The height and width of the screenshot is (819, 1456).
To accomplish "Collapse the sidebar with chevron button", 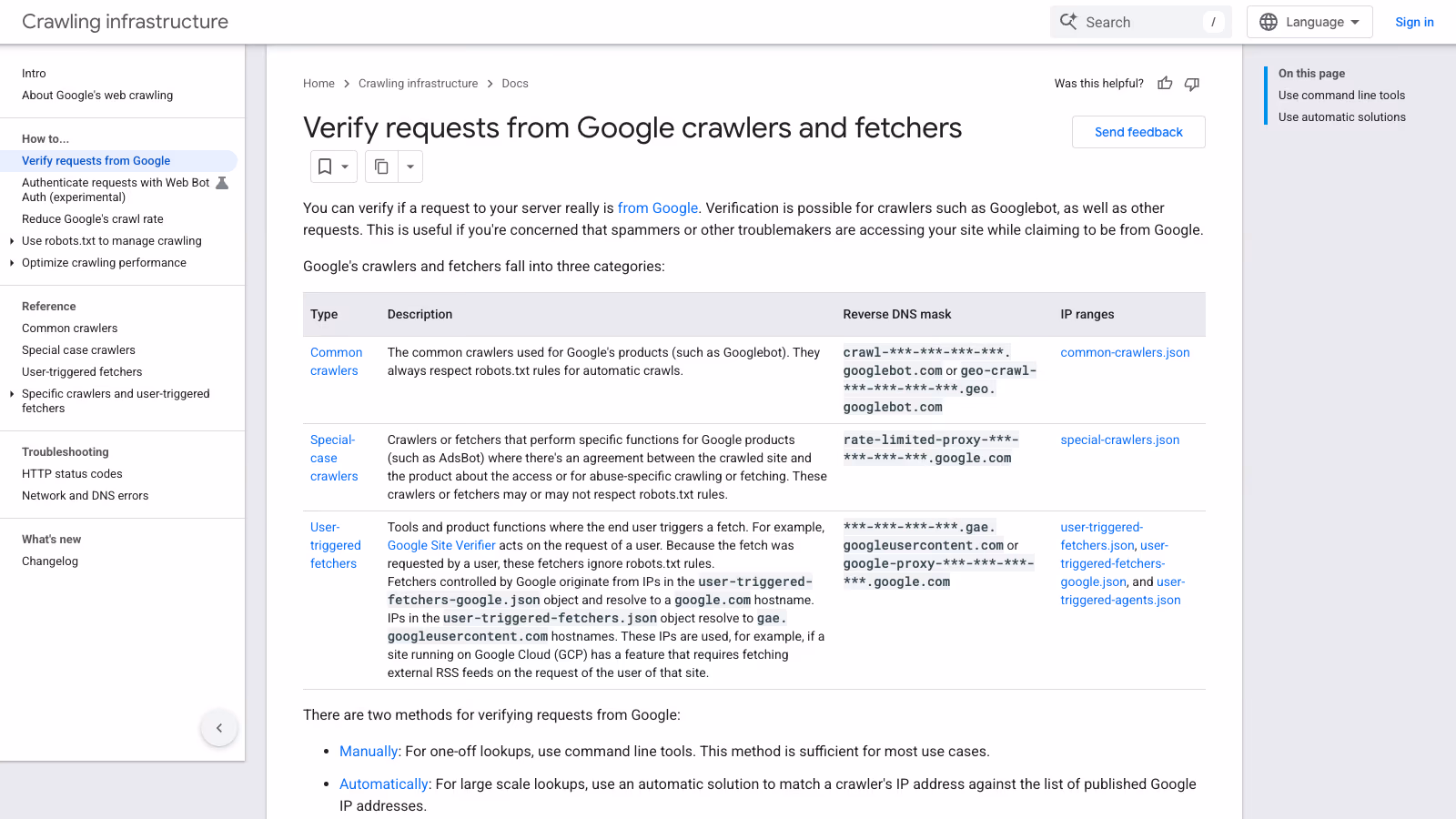I will click(219, 728).
